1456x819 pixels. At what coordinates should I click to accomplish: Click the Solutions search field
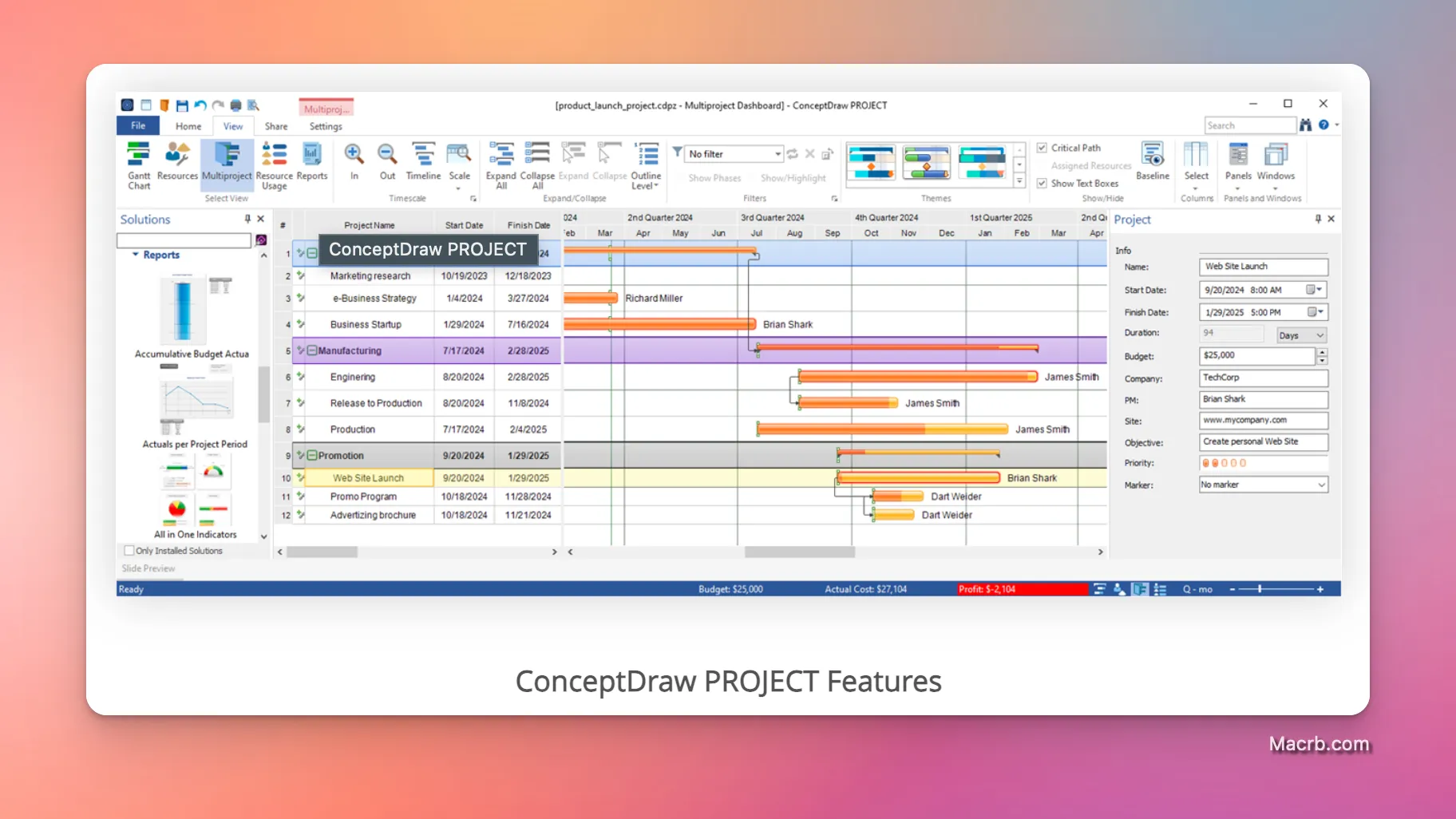tap(184, 240)
